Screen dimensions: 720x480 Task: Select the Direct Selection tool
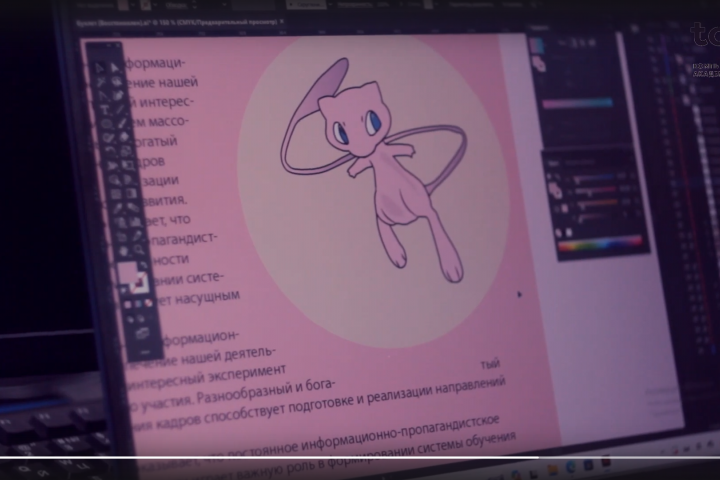(114, 68)
